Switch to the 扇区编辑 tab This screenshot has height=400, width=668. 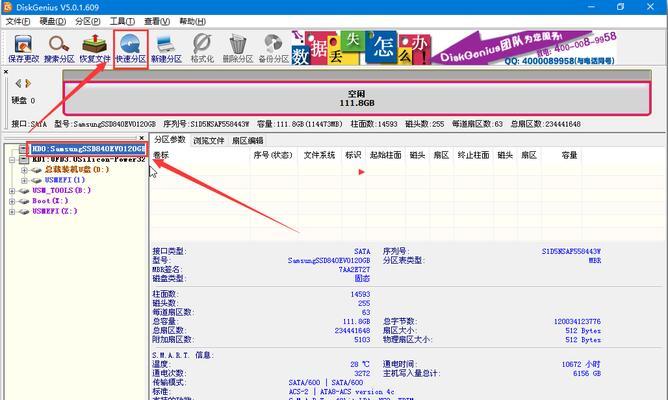pos(248,140)
